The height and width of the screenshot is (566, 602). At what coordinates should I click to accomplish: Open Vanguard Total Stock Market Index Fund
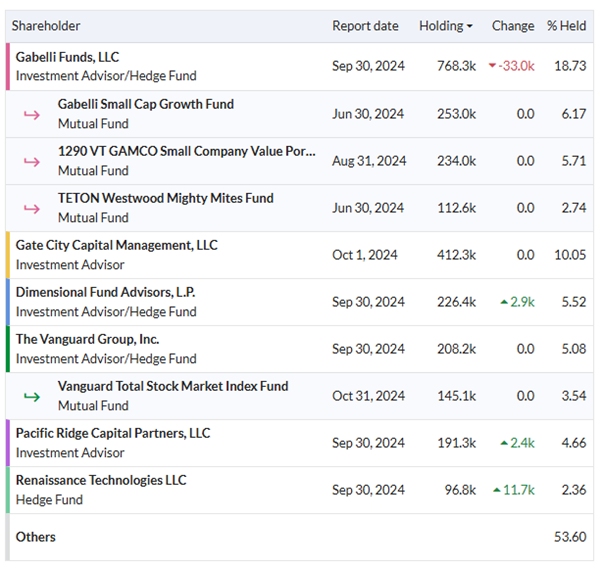[173, 386]
